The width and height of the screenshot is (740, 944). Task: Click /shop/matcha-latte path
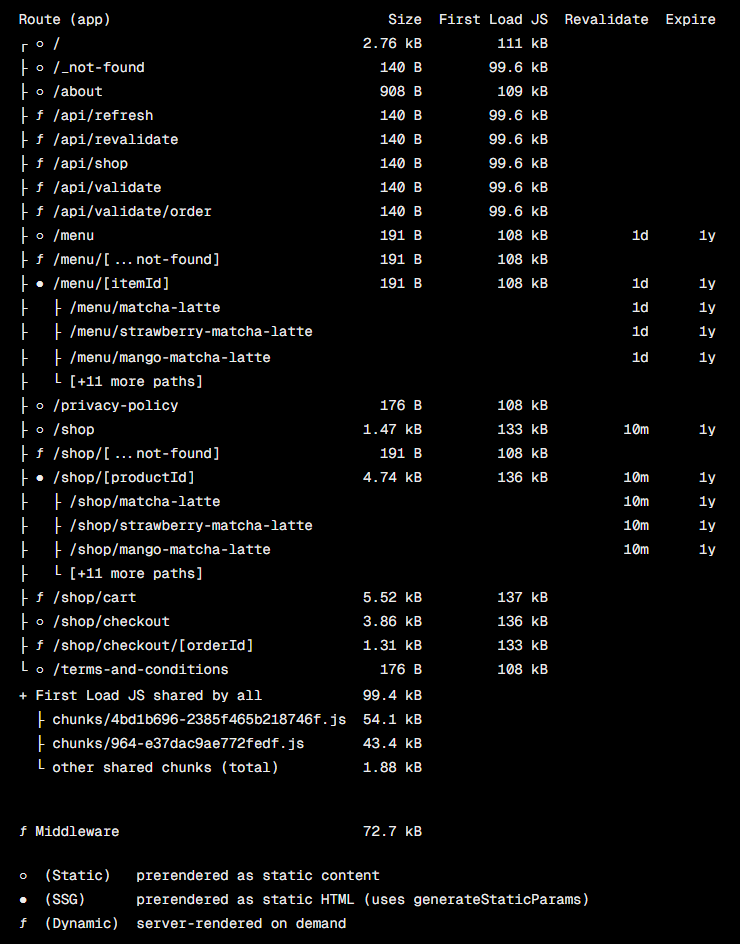click(x=145, y=502)
